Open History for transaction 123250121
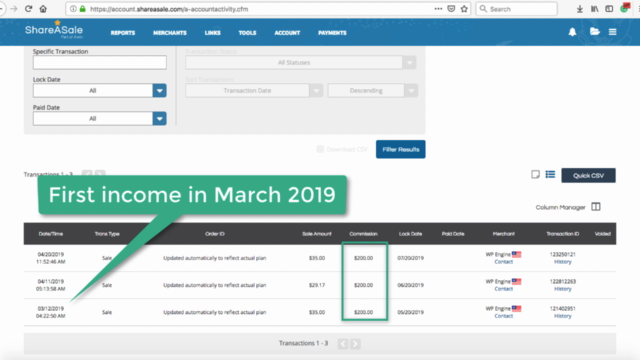The height and width of the screenshot is (360, 640). coord(562,262)
